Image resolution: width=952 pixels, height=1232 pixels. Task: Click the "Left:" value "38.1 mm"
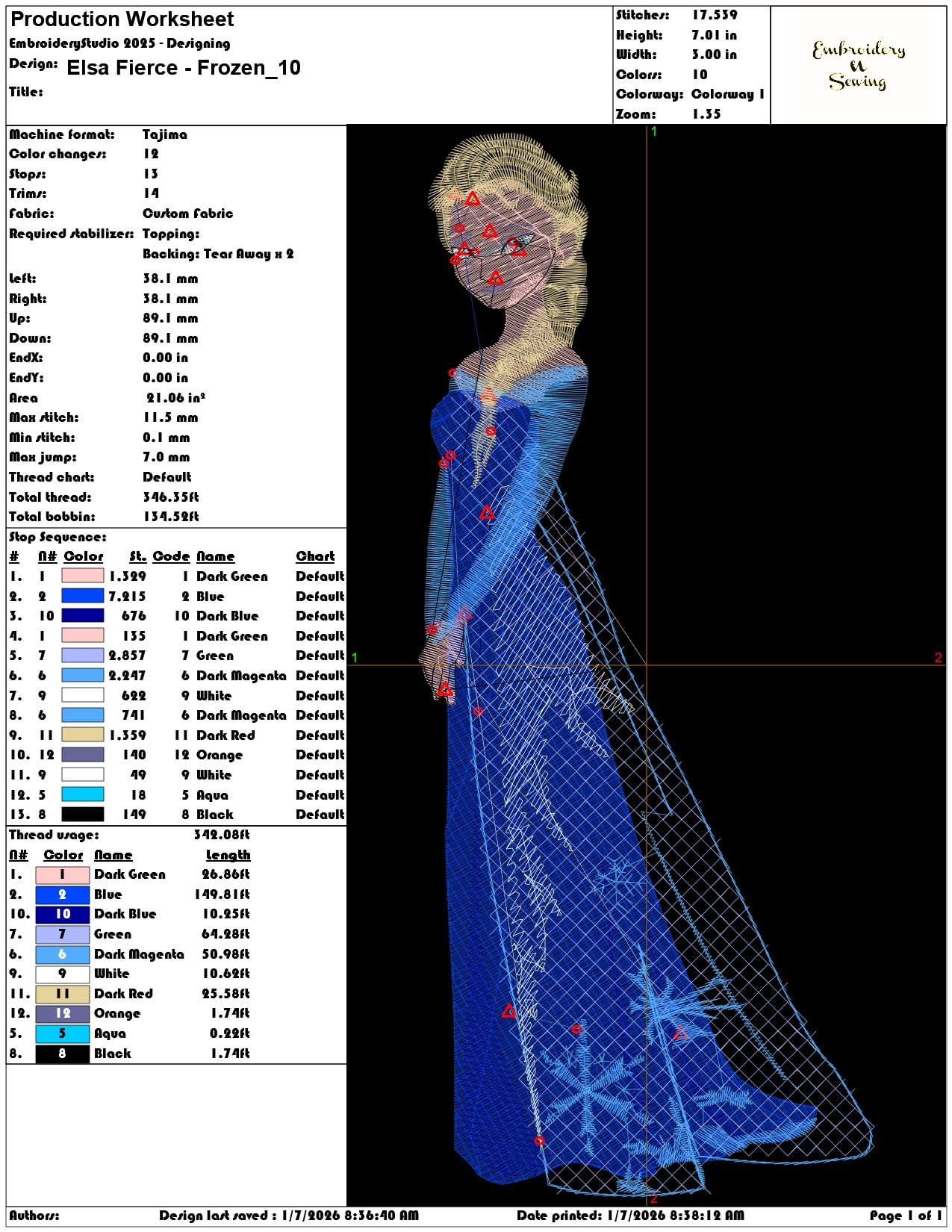tap(170, 279)
